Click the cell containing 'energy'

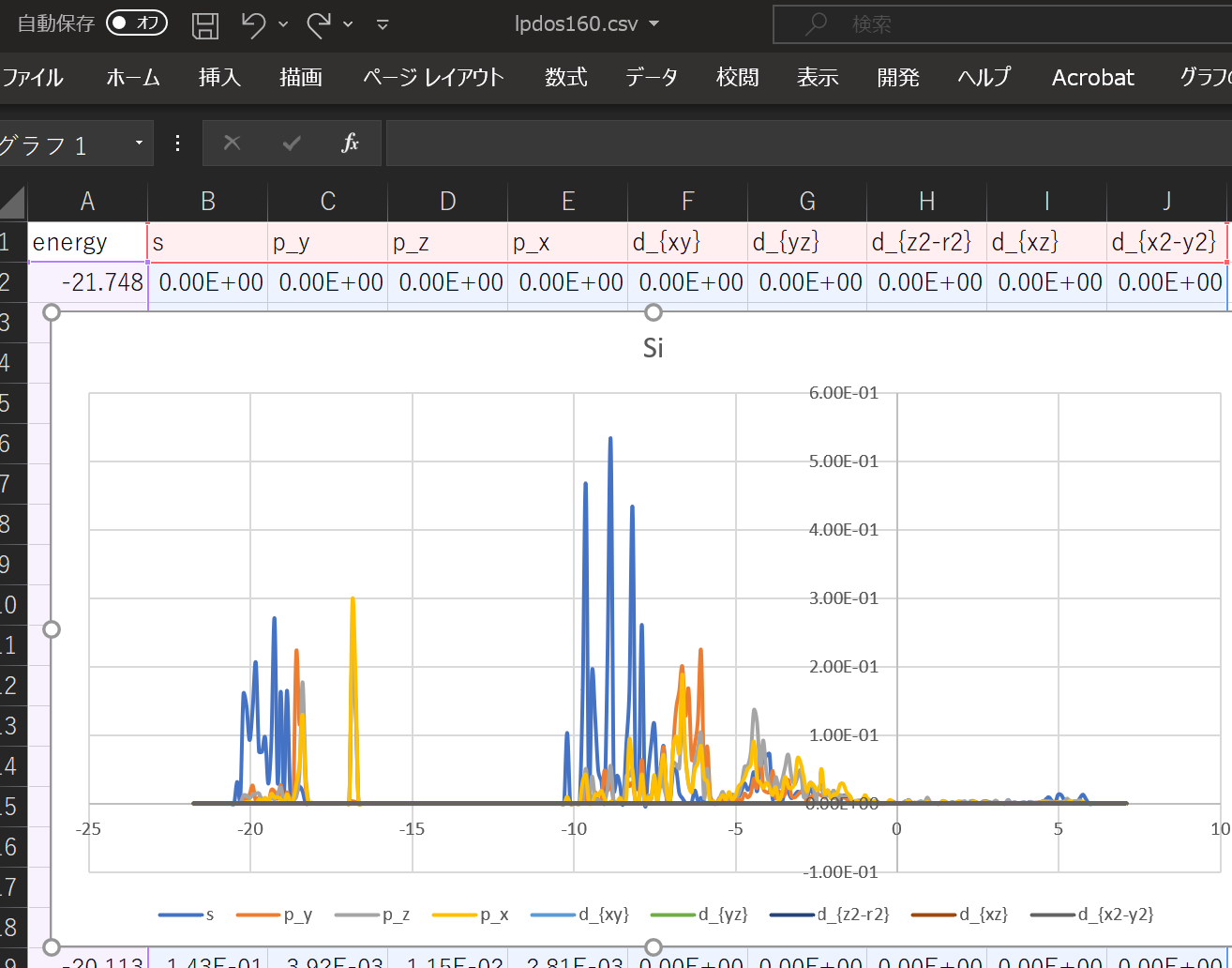tap(87, 242)
